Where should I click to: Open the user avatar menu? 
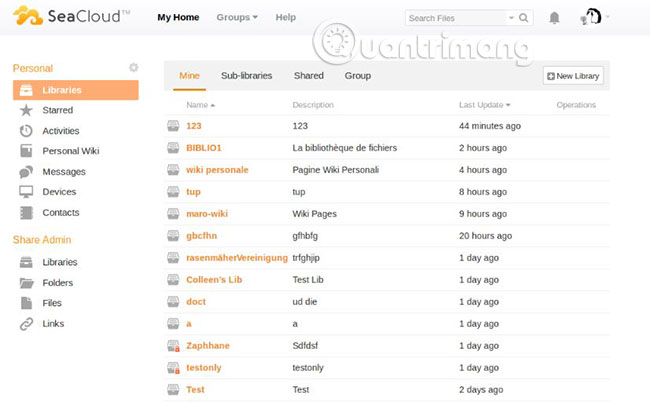pyautogui.click(x=591, y=17)
